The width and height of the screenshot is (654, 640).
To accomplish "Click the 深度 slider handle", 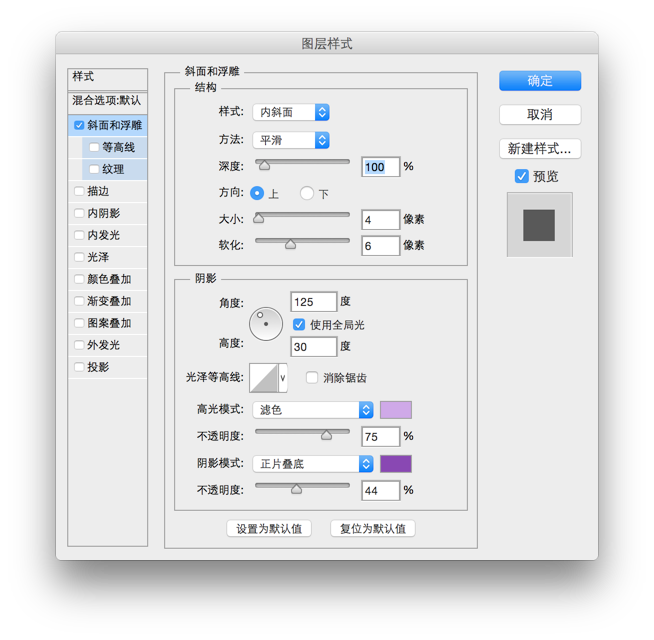I will (264, 166).
